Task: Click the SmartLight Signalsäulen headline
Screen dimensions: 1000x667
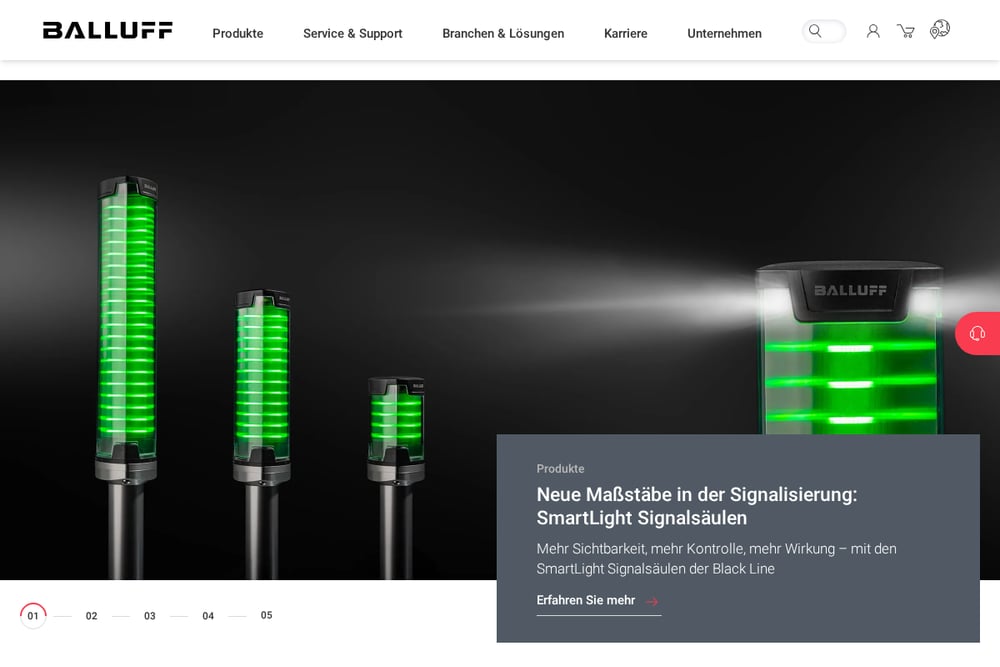Action: (x=696, y=506)
